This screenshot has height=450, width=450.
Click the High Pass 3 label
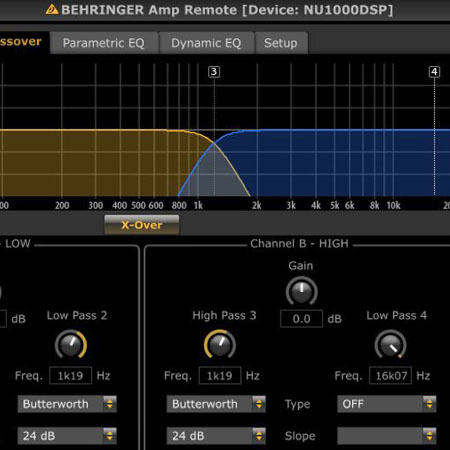coord(224,315)
